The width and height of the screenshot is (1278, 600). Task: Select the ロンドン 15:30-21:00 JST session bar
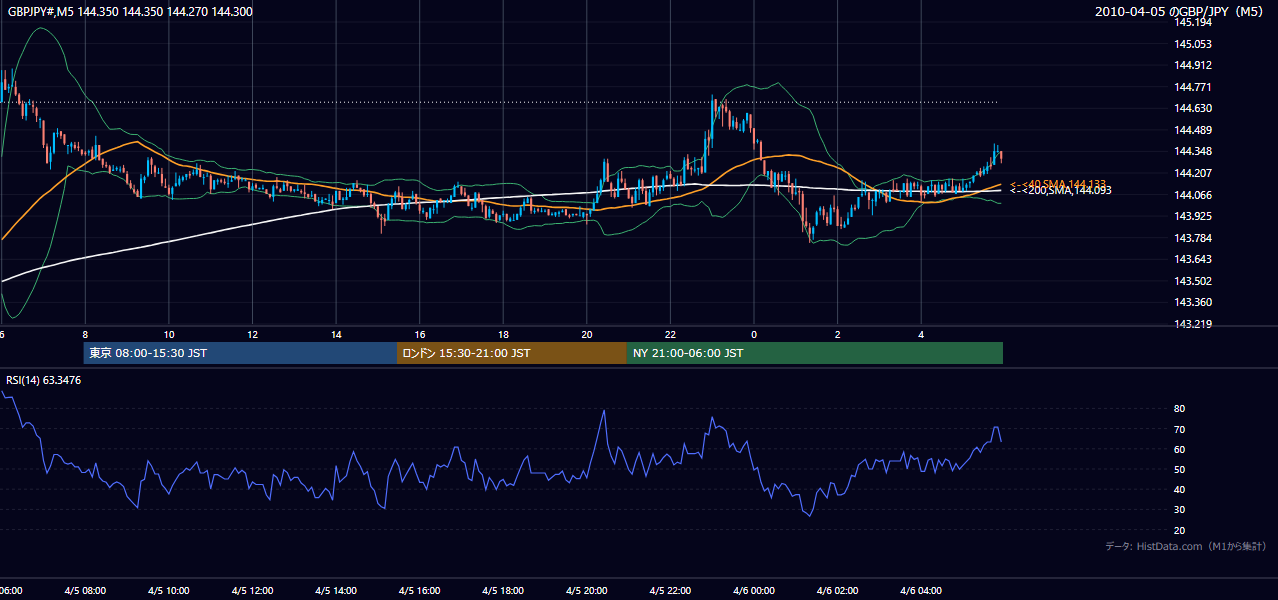click(x=512, y=353)
